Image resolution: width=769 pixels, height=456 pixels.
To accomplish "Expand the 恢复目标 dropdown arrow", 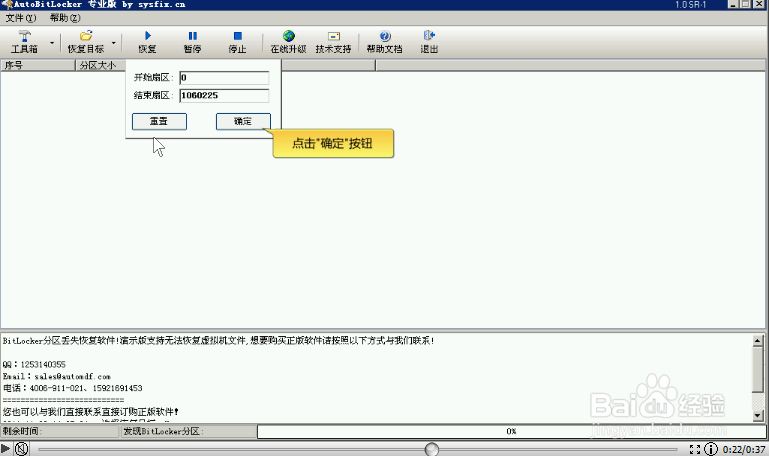I will [114, 43].
